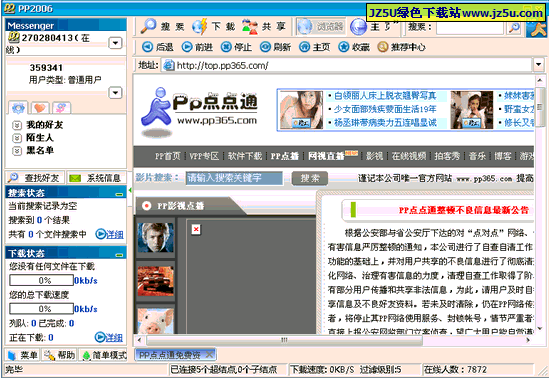Click the current file download progress bar

pos(41,280)
